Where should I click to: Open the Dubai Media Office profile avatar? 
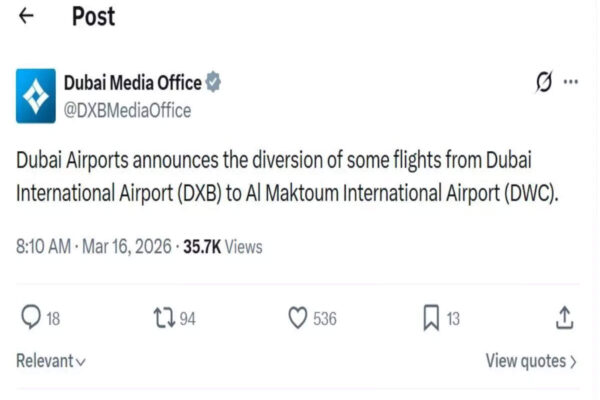pos(36,96)
